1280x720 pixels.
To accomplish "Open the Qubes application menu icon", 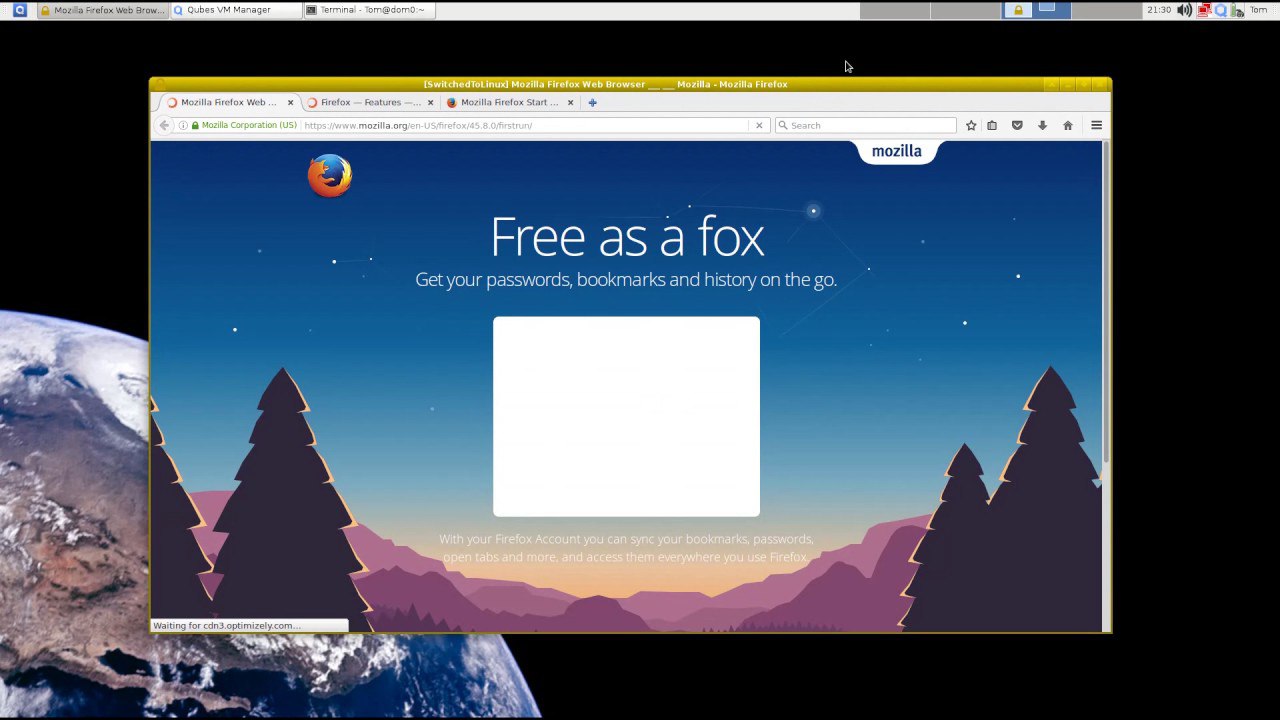I will tap(19, 10).
